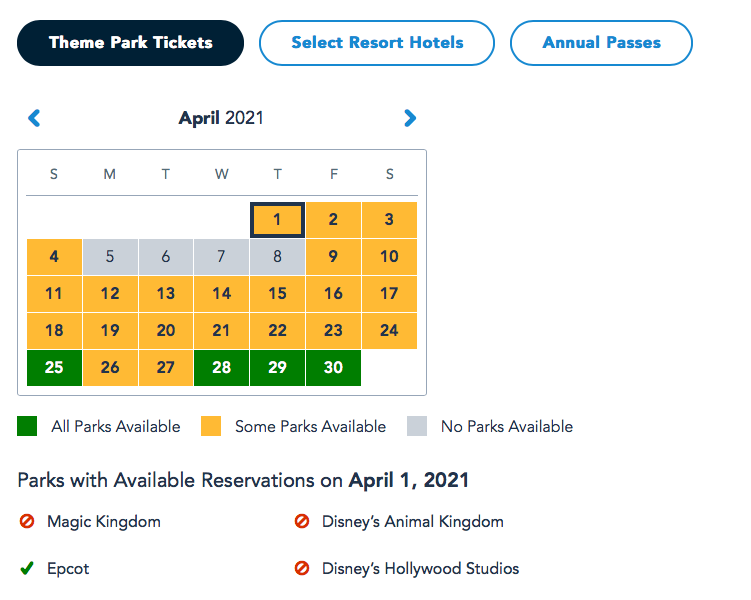The height and width of the screenshot is (600, 751).
Task: Go to the next month arrow
Action: click(409, 118)
